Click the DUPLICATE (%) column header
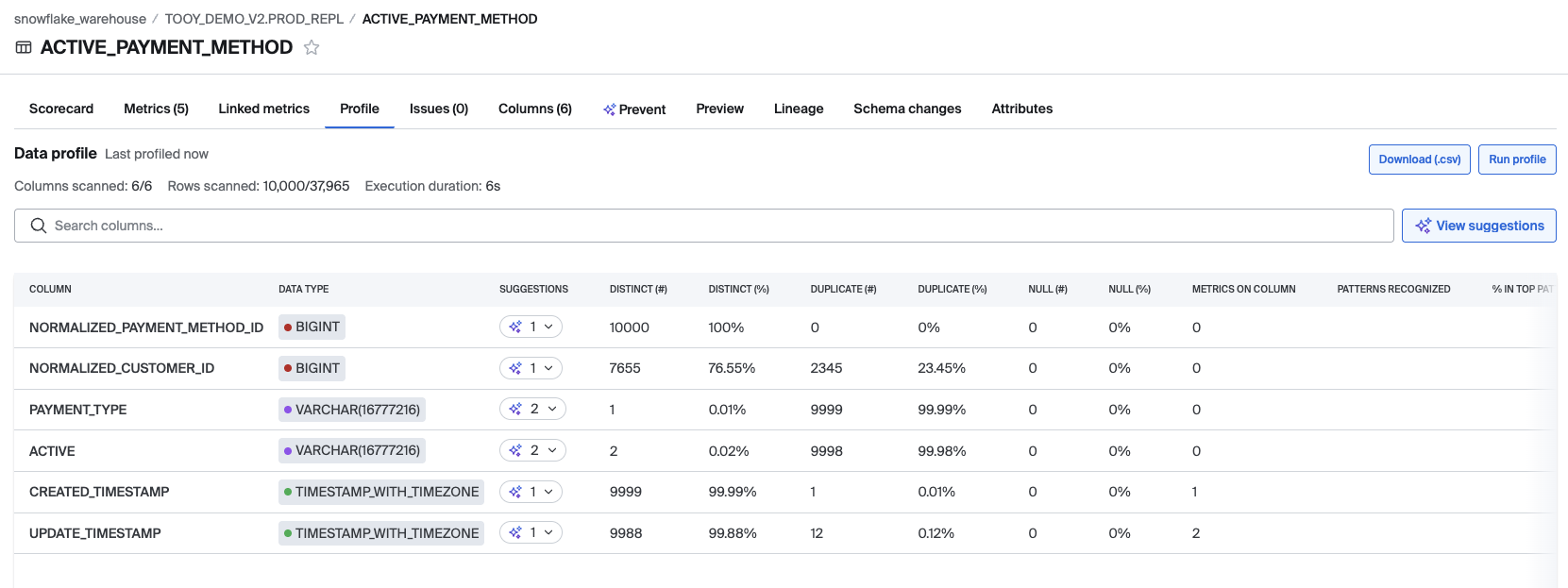This screenshot has height=588, width=1568. (x=953, y=289)
